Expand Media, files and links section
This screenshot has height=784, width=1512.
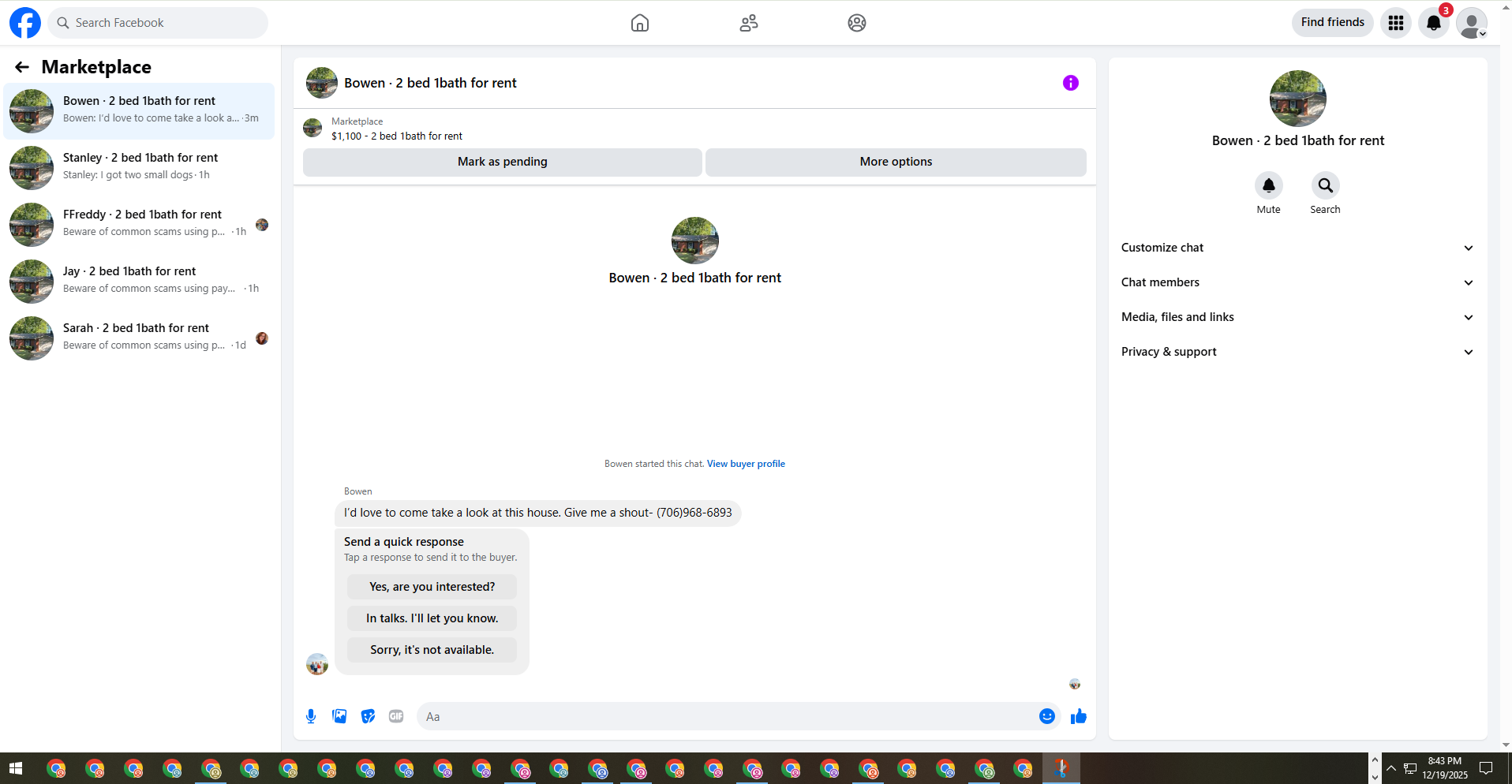pyautogui.click(x=1298, y=317)
